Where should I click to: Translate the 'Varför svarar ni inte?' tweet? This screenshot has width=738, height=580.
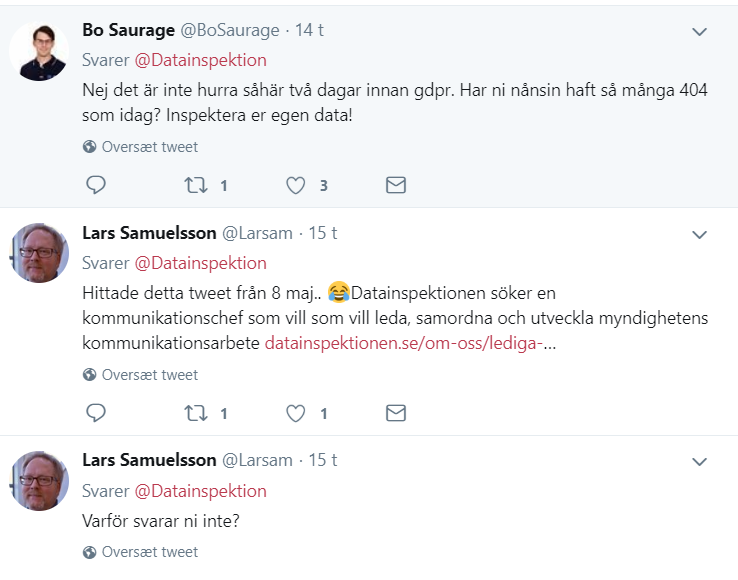pos(149,552)
